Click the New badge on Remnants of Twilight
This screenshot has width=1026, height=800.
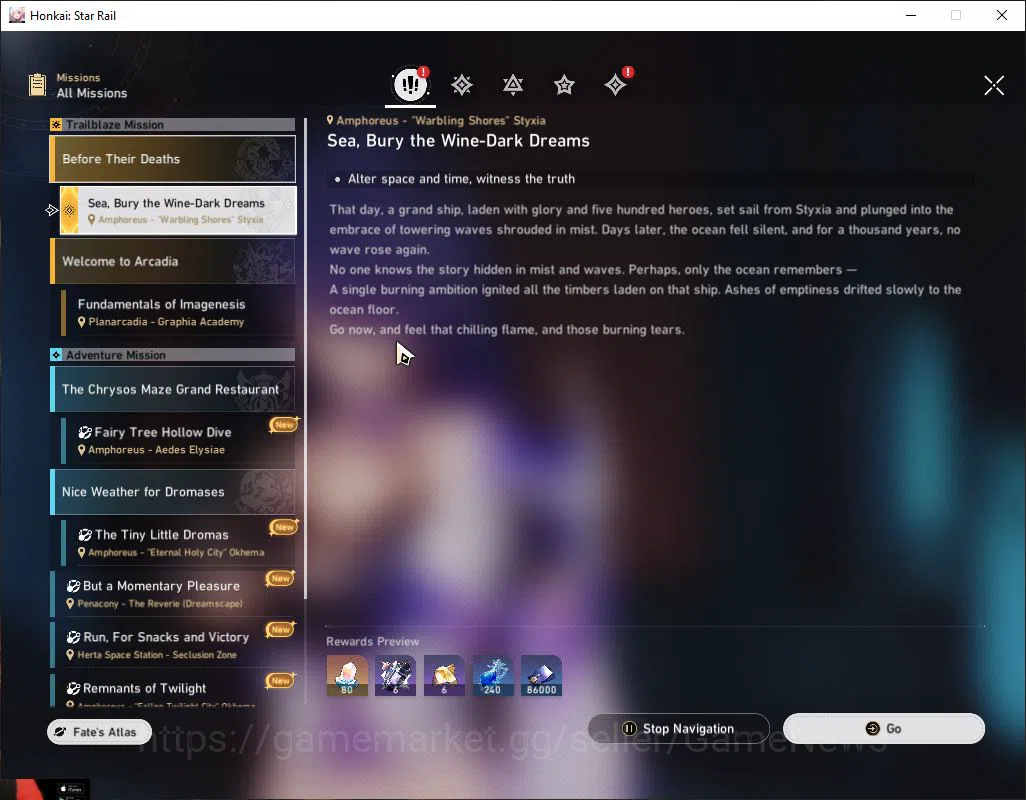[281, 680]
